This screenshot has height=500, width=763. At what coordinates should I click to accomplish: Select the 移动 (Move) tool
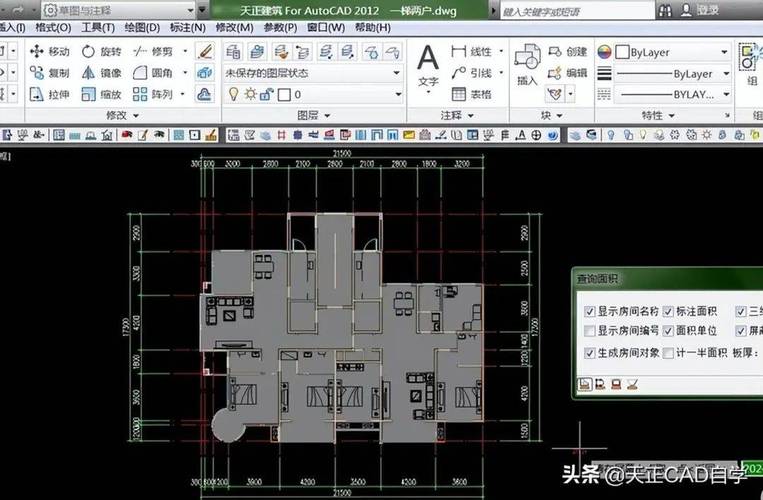(x=48, y=51)
